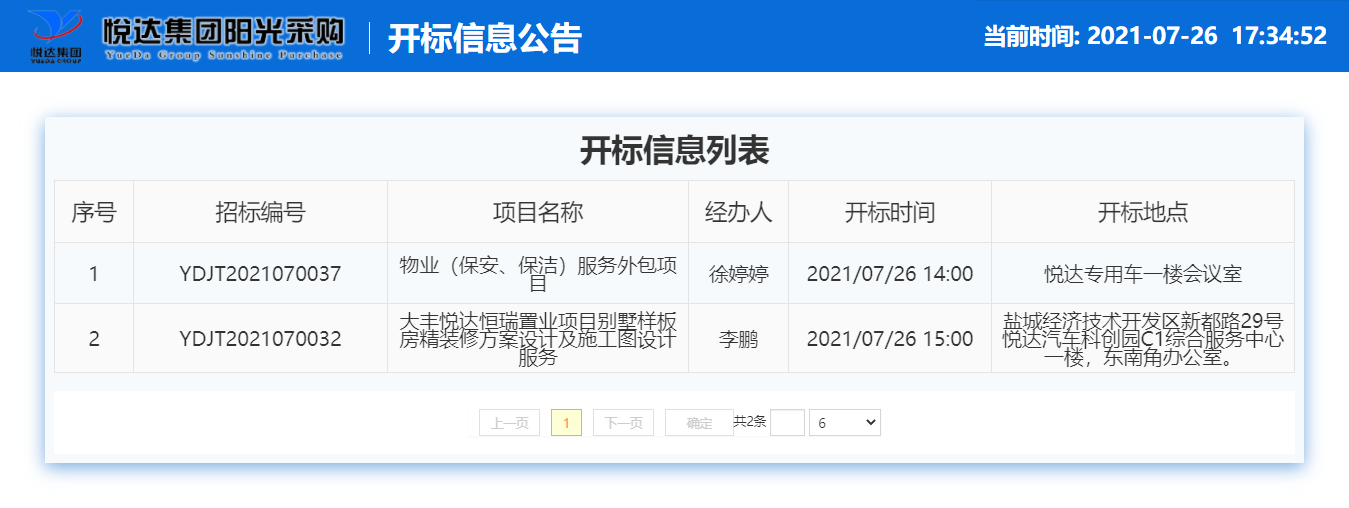The image size is (1349, 508).
Task: Click the 上一页 previous page button
Action: click(x=509, y=423)
